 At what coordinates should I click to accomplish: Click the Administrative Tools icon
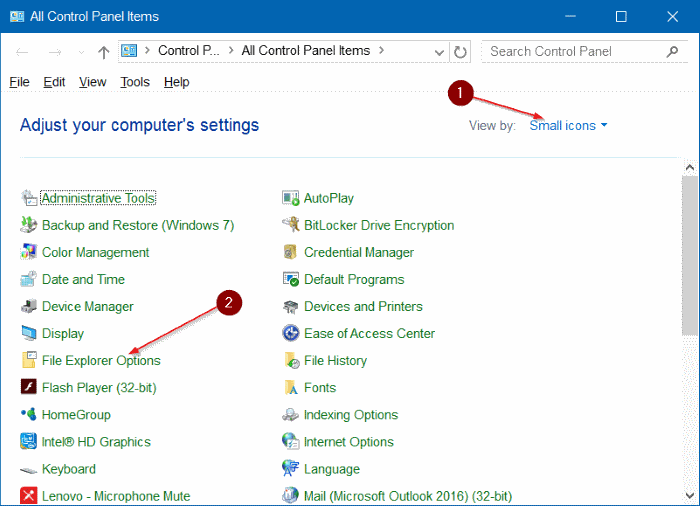coord(29,198)
